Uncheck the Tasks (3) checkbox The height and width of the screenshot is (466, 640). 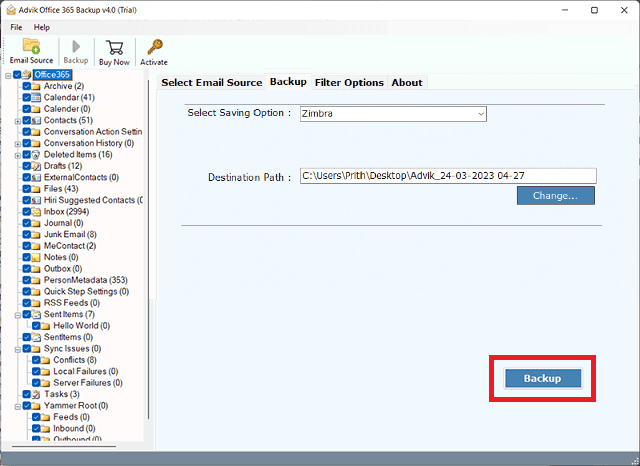[27, 394]
